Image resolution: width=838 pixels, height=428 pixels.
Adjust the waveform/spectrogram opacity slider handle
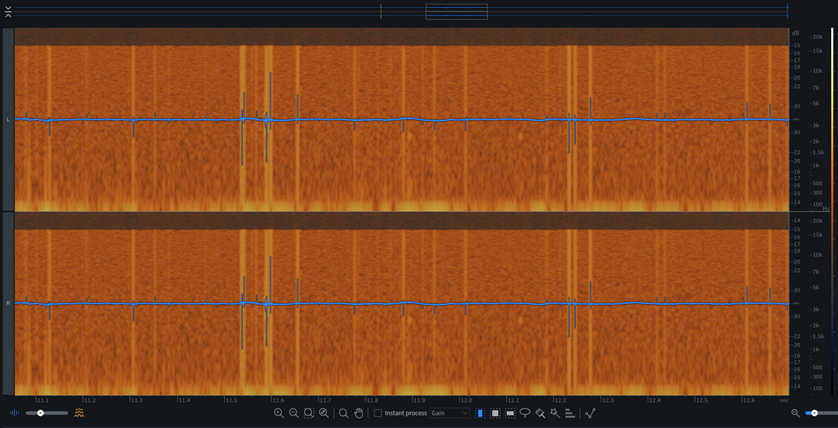pyautogui.click(x=40, y=413)
